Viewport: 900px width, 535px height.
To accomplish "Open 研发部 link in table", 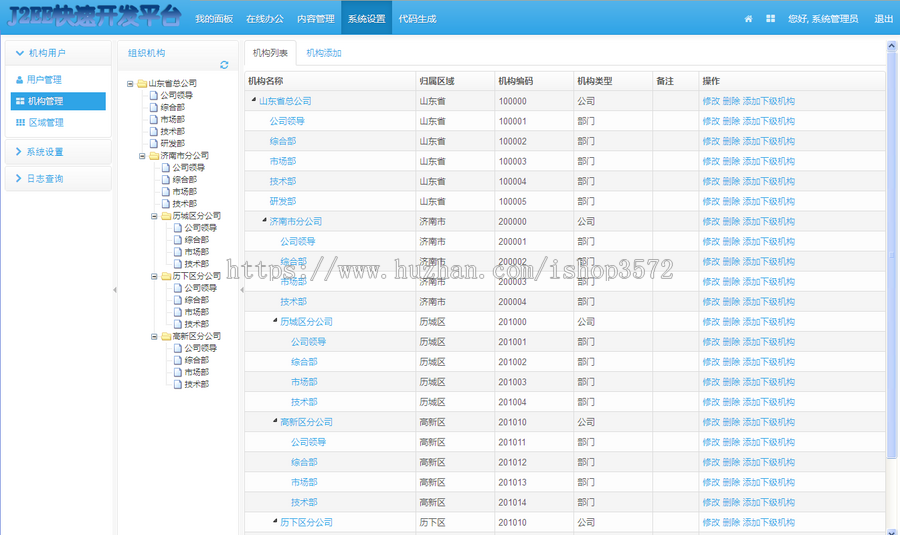I will 283,201.
